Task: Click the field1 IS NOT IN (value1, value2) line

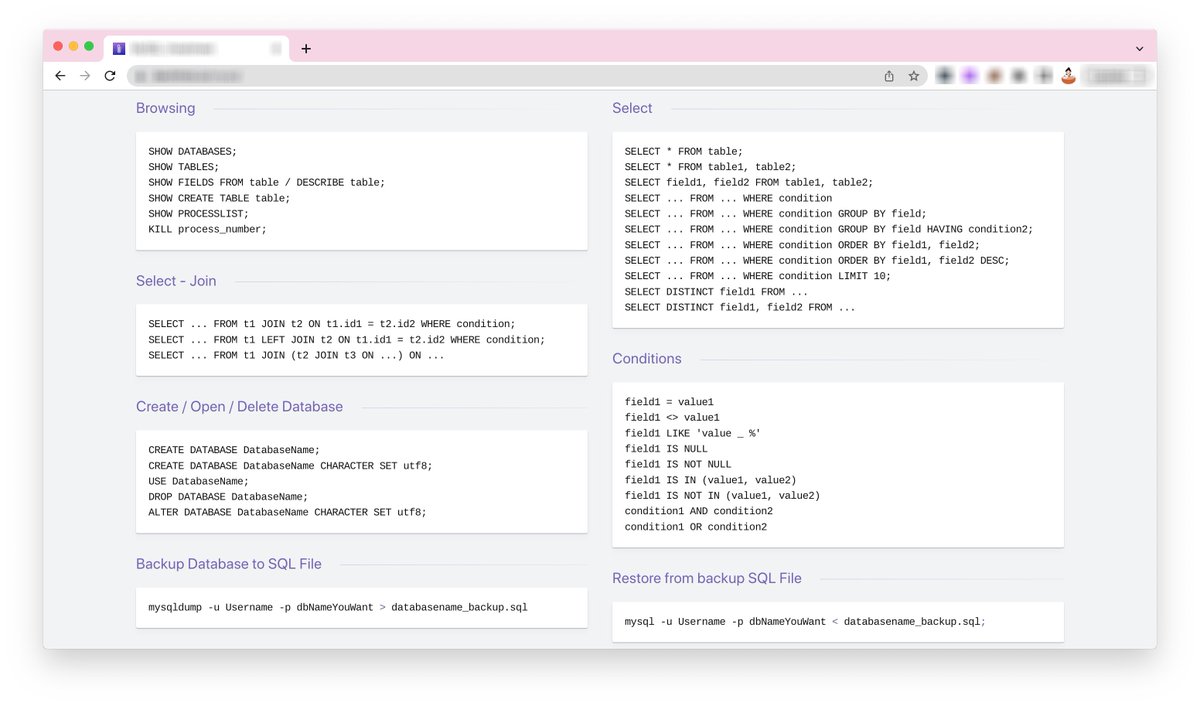Action: tap(722, 496)
